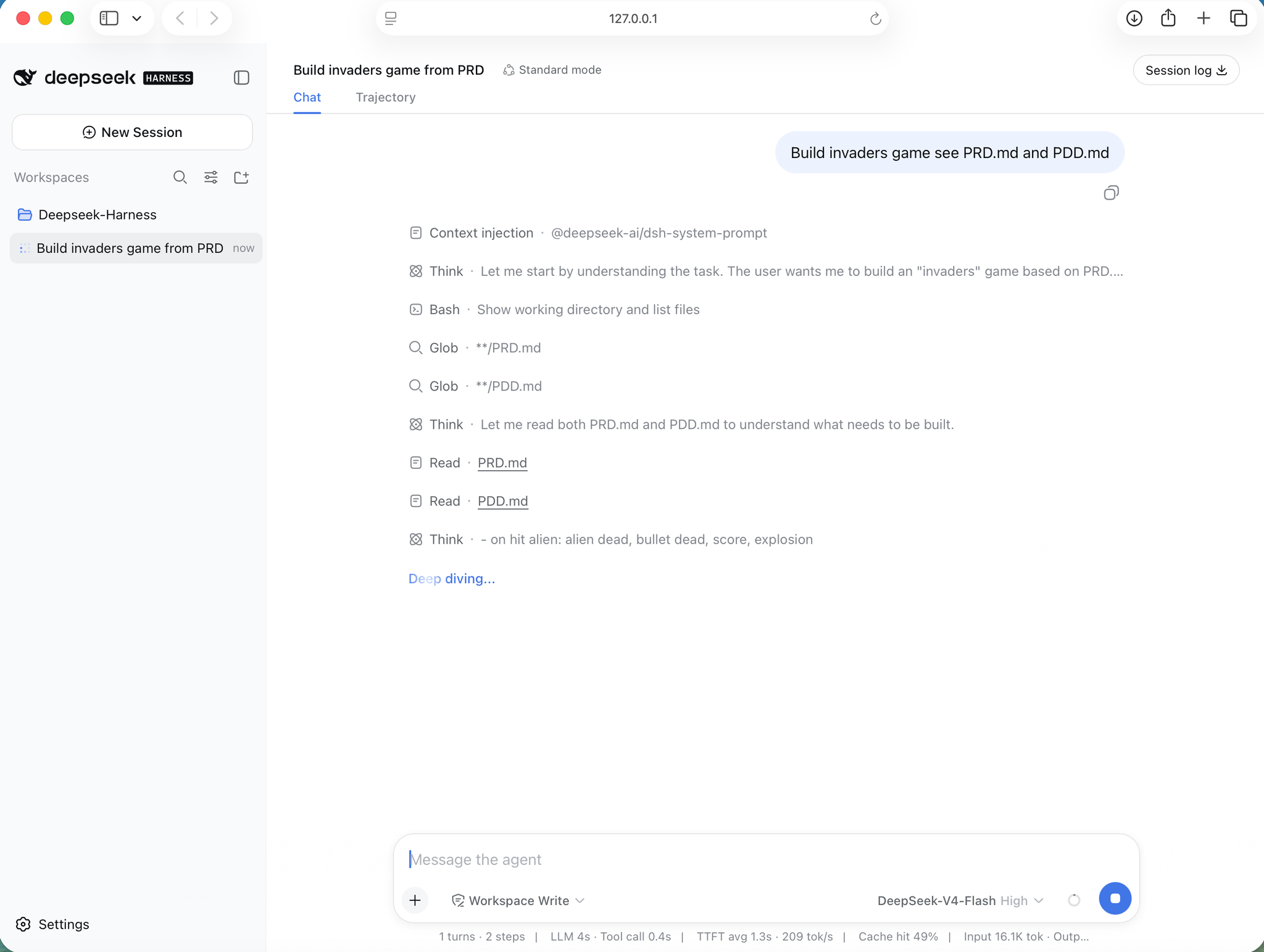This screenshot has width=1264, height=952.
Task: Stop the running agent with blue button
Action: click(1115, 898)
